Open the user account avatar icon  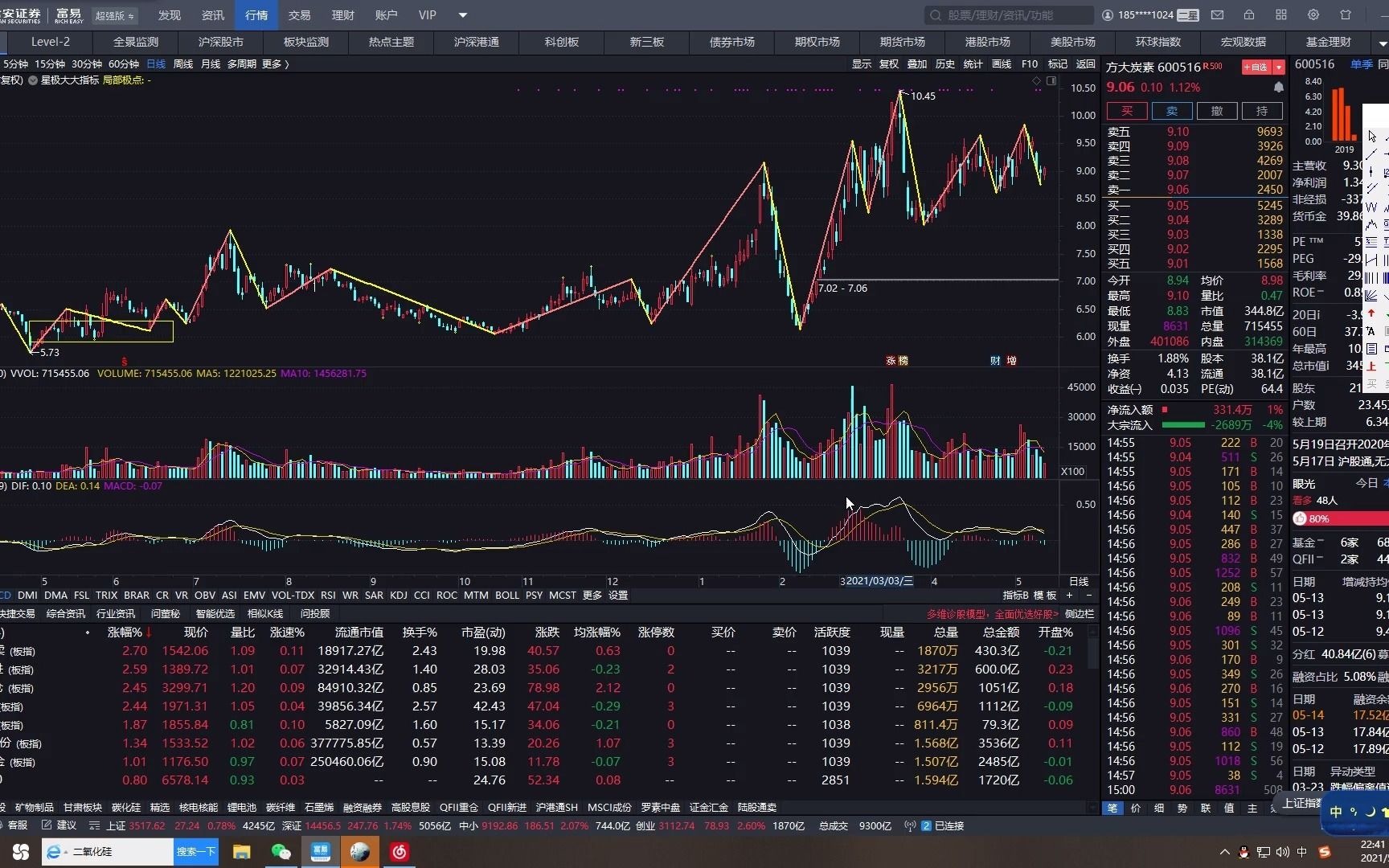pos(1108,15)
